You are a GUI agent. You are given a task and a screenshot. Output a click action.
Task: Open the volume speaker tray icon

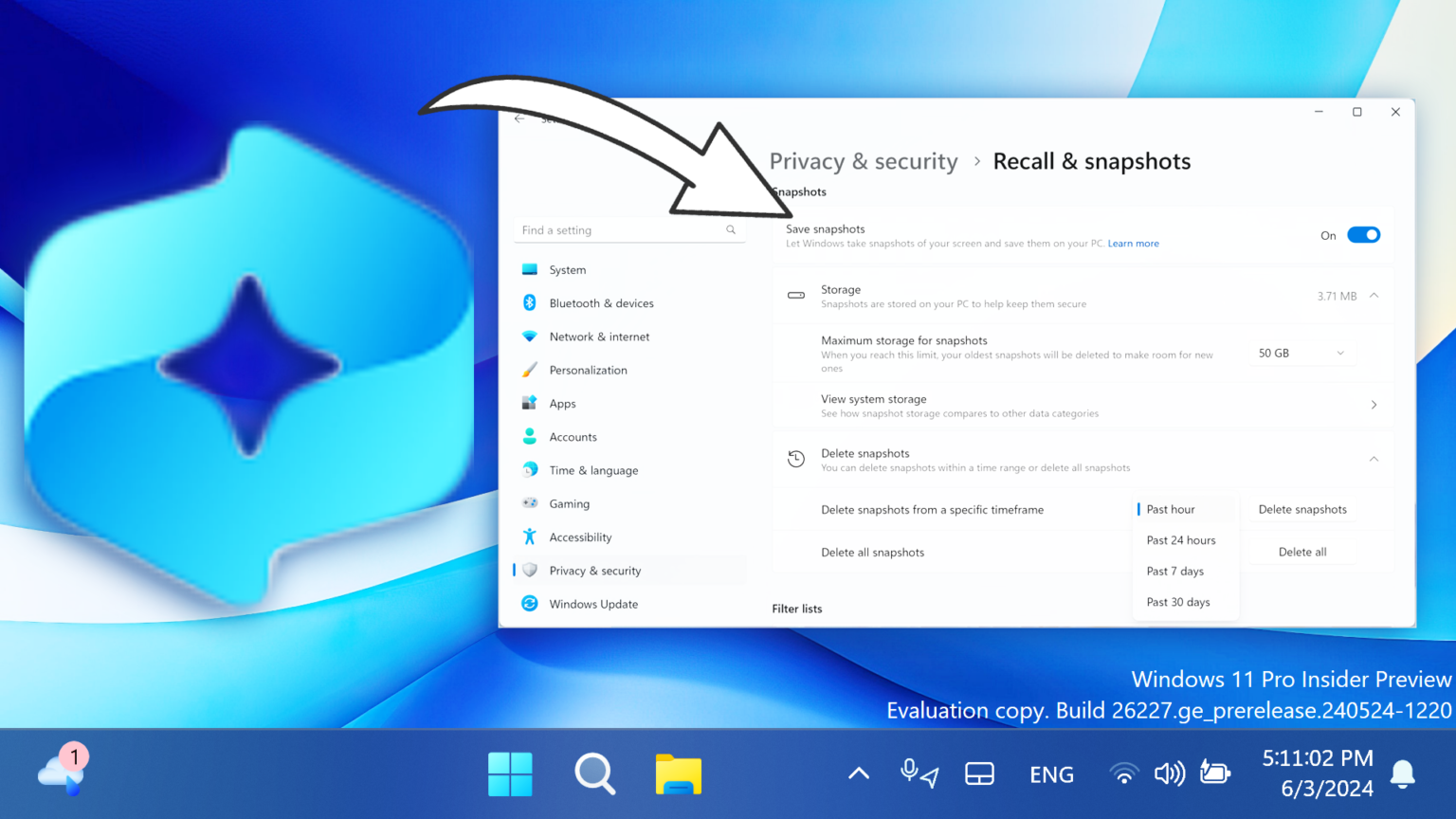click(1169, 774)
